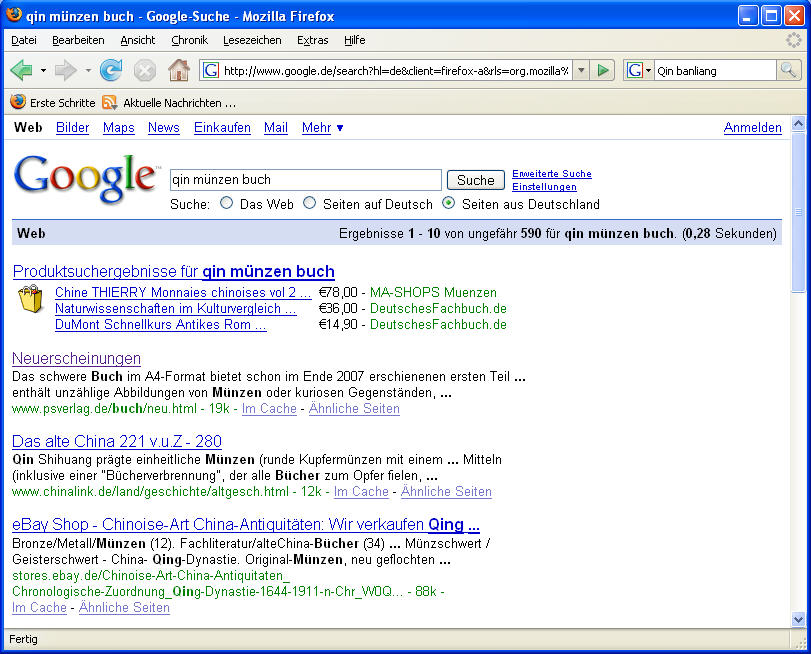Reload the page with the refresh icon
This screenshot has height=654, width=811.
click(111, 70)
